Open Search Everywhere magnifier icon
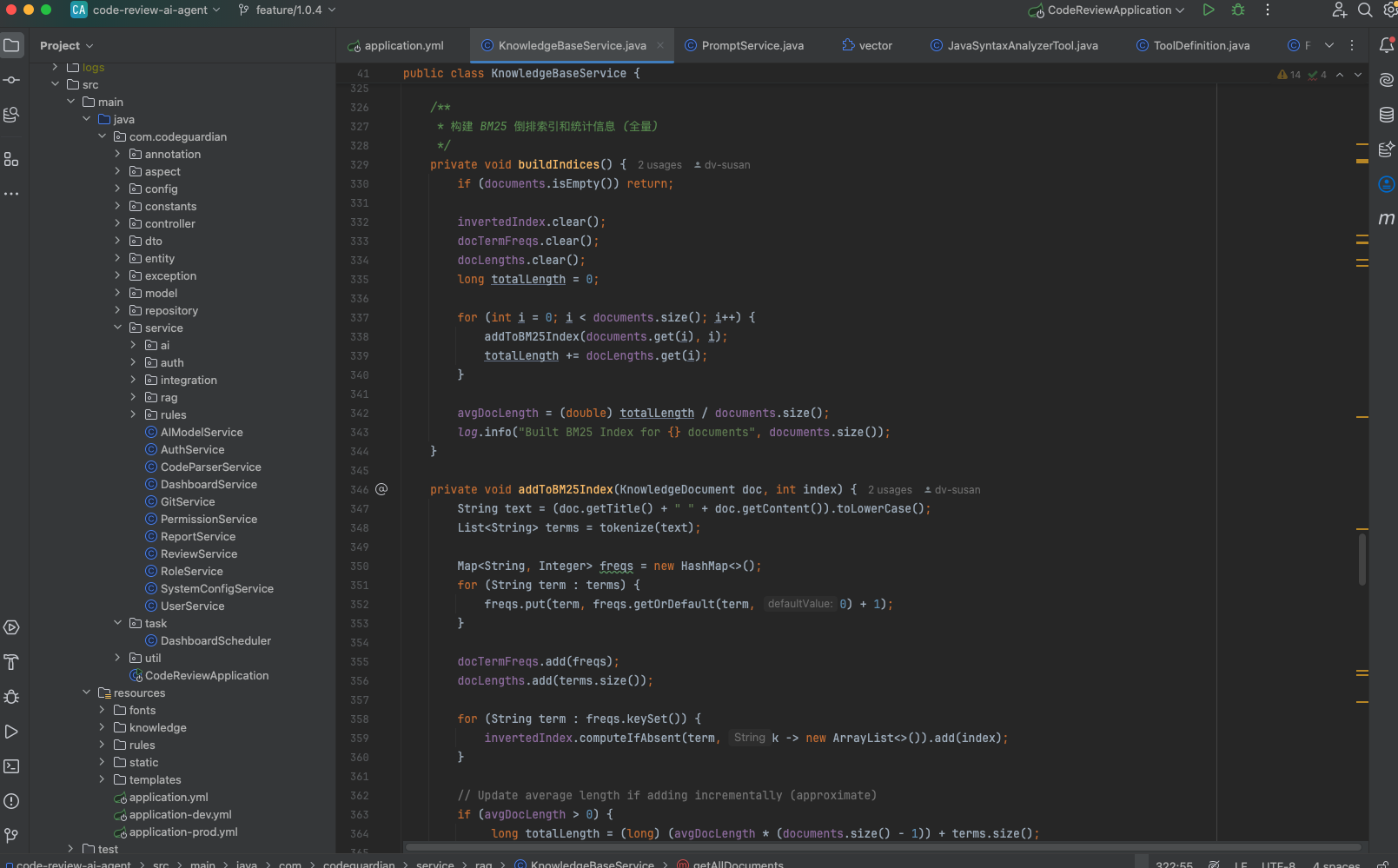This screenshot has width=1398, height=868. (x=1365, y=10)
